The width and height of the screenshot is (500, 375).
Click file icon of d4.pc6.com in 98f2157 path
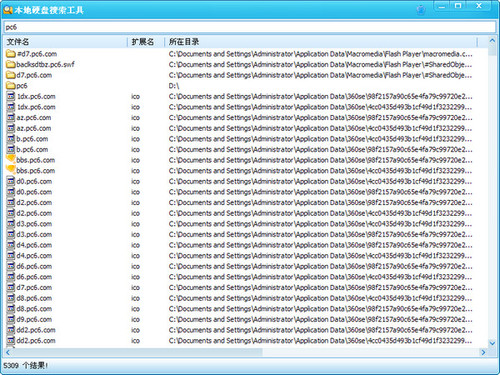(11, 245)
